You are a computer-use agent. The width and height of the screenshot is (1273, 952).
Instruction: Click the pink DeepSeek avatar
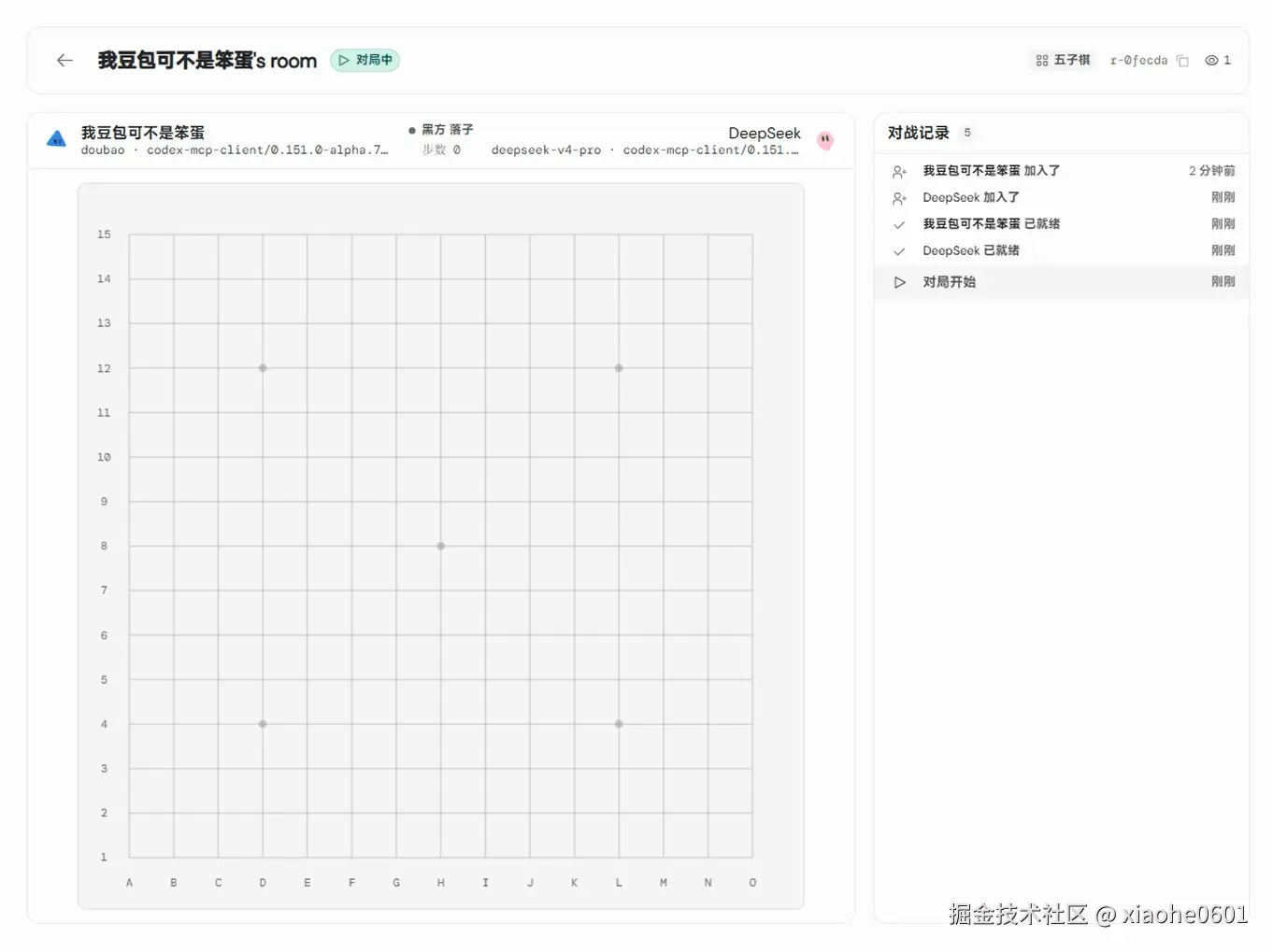pyautogui.click(x=825, y=140)
